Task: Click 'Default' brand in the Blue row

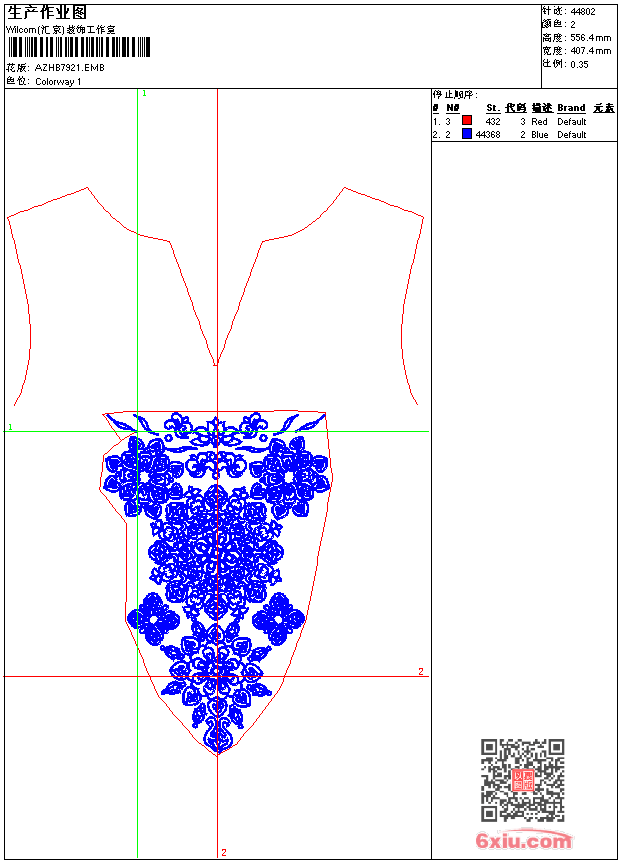Action: [572, 135]
